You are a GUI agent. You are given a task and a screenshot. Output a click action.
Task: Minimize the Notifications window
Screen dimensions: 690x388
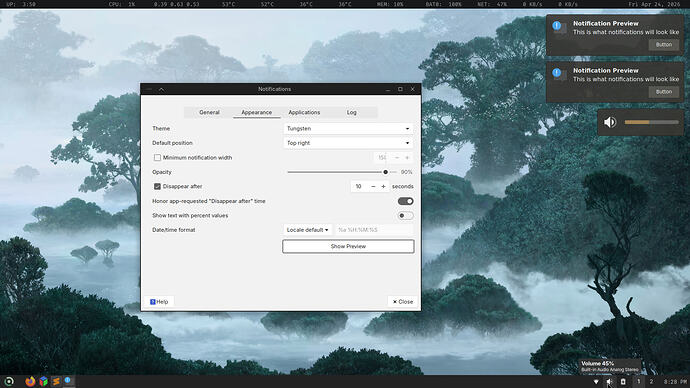(x=388, y=89)
